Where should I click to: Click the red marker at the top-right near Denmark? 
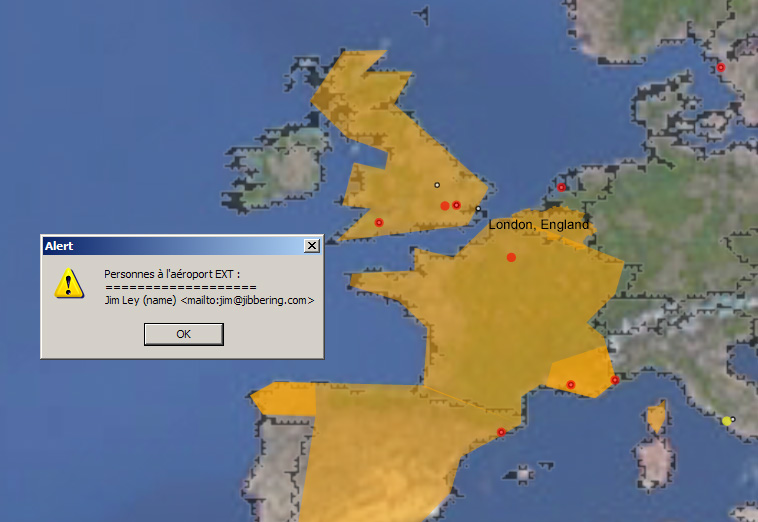721,68
